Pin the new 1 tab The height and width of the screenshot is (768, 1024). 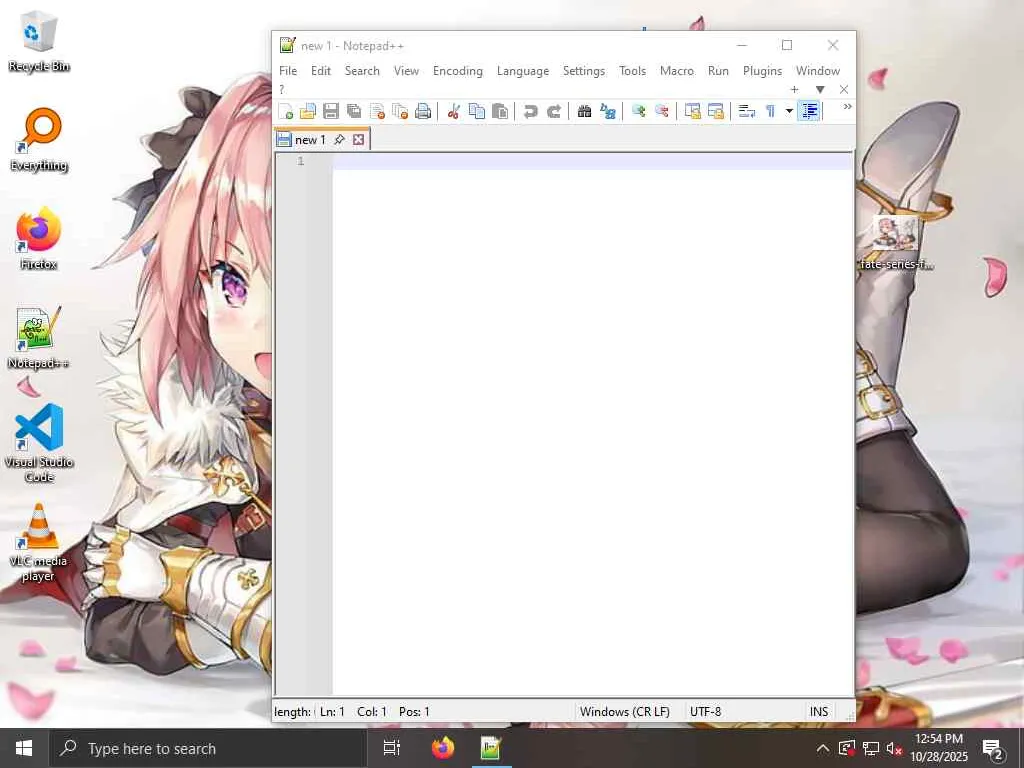[x=339, y=139]
